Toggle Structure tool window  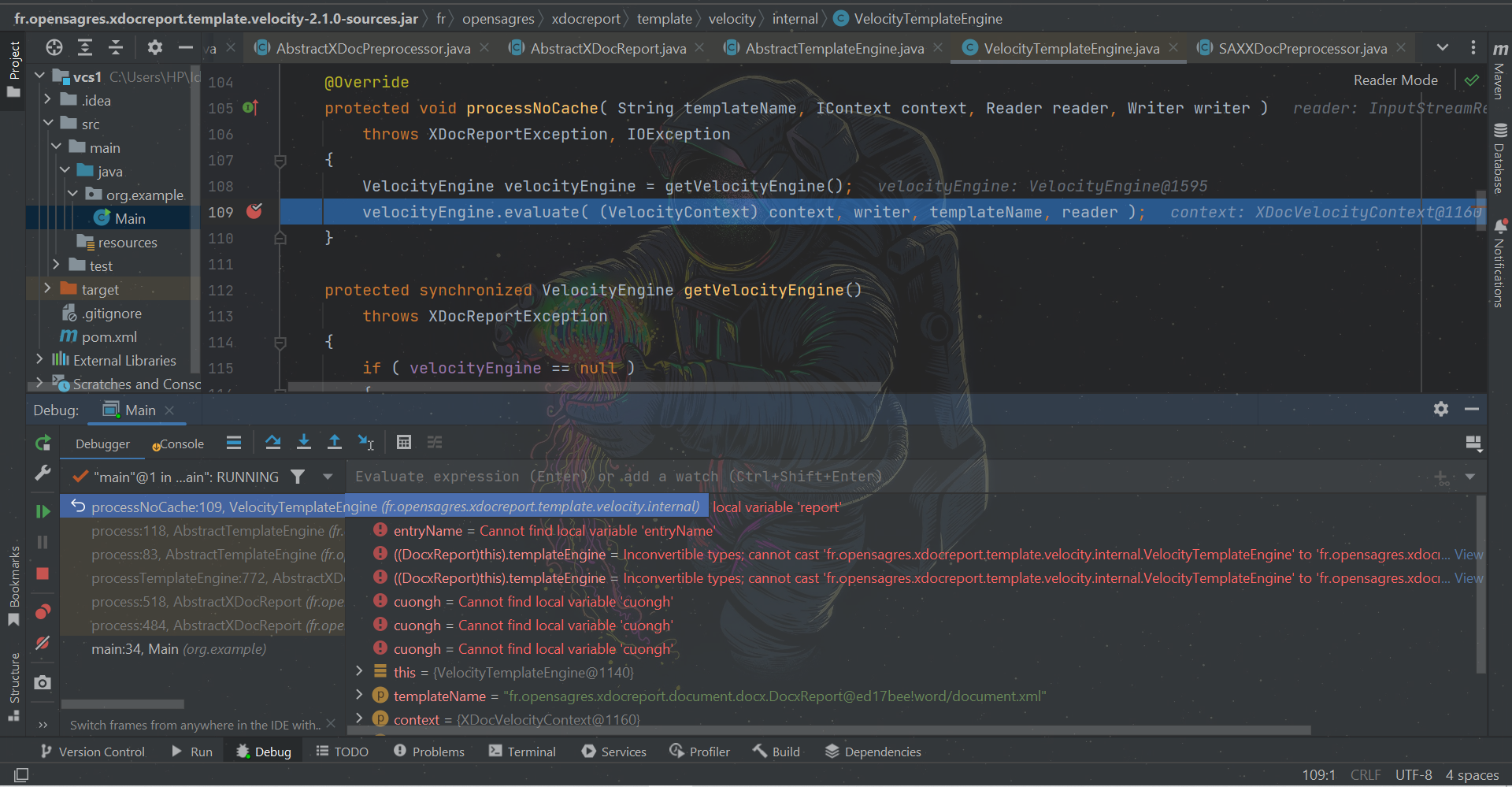coord(14,686)
